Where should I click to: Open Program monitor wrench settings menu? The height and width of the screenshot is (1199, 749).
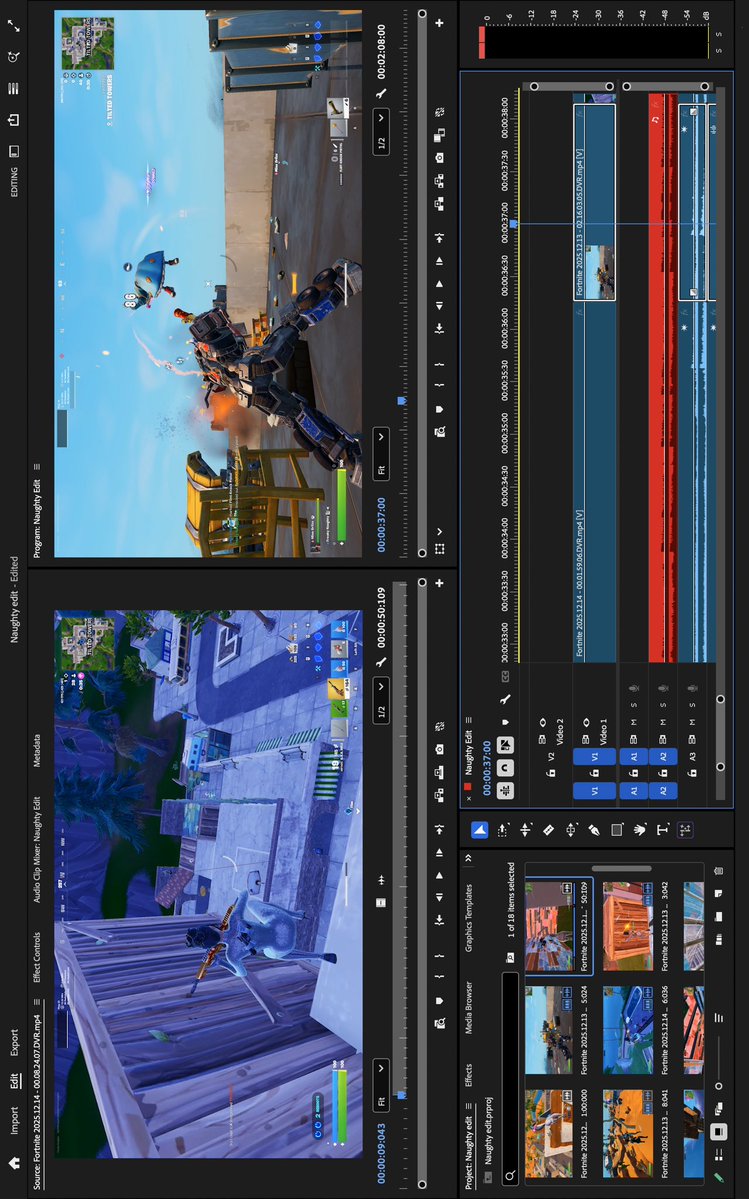(381, 93)
